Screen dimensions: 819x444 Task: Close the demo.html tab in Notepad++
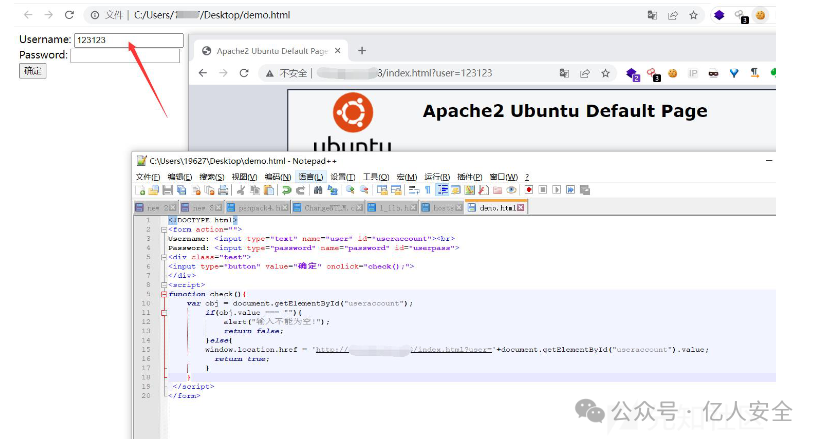coord(520,208)
